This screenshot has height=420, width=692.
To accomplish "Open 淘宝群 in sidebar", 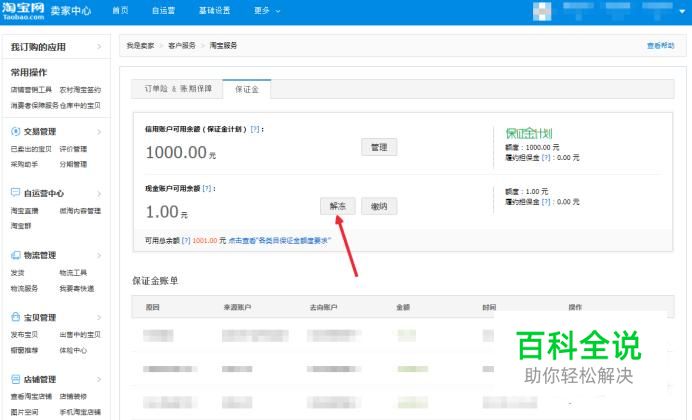I will coord(21,225).
